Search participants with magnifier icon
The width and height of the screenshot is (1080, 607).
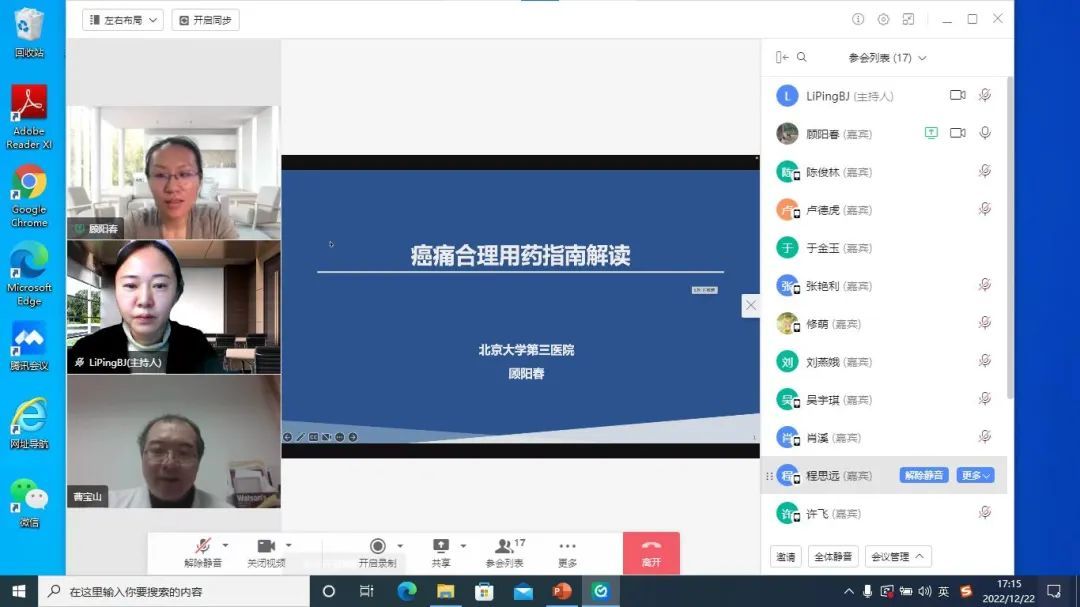[x=802, y=58]
